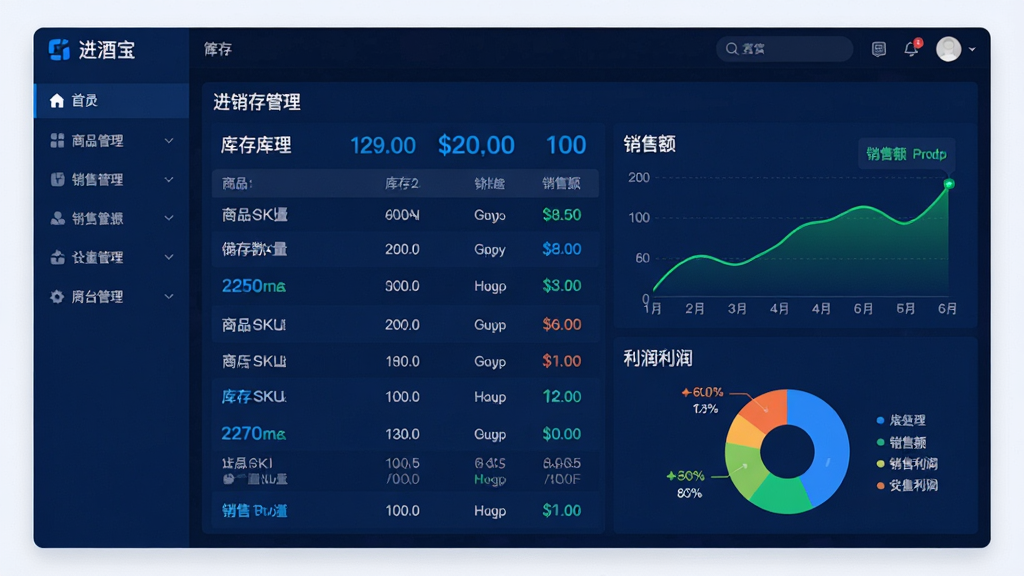
Task: Open the bottom 销售 product link
Action: [255, 511]
